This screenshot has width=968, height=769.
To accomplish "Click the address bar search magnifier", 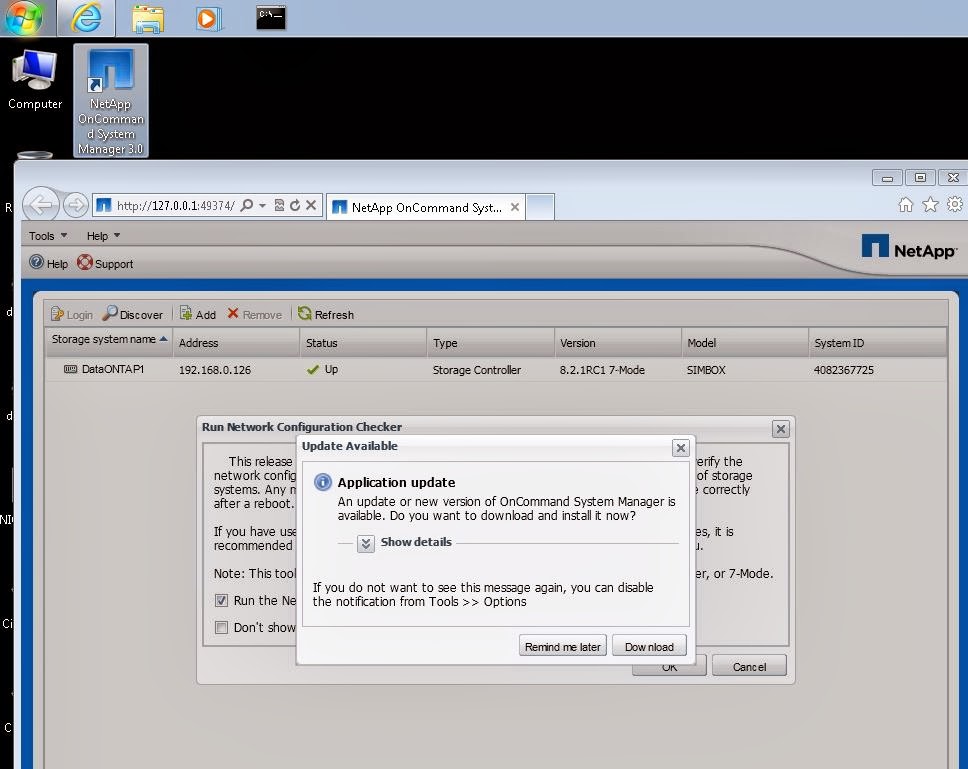I will tap(247, 205).
